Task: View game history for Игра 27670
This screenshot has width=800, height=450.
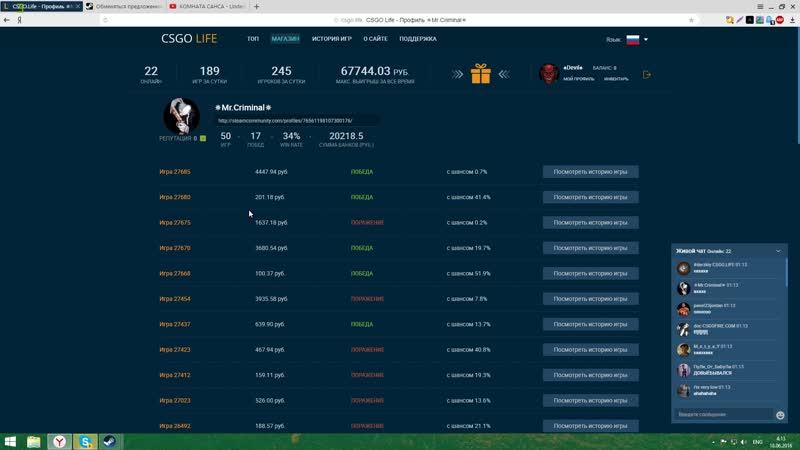Action: [x=590, y=248]
